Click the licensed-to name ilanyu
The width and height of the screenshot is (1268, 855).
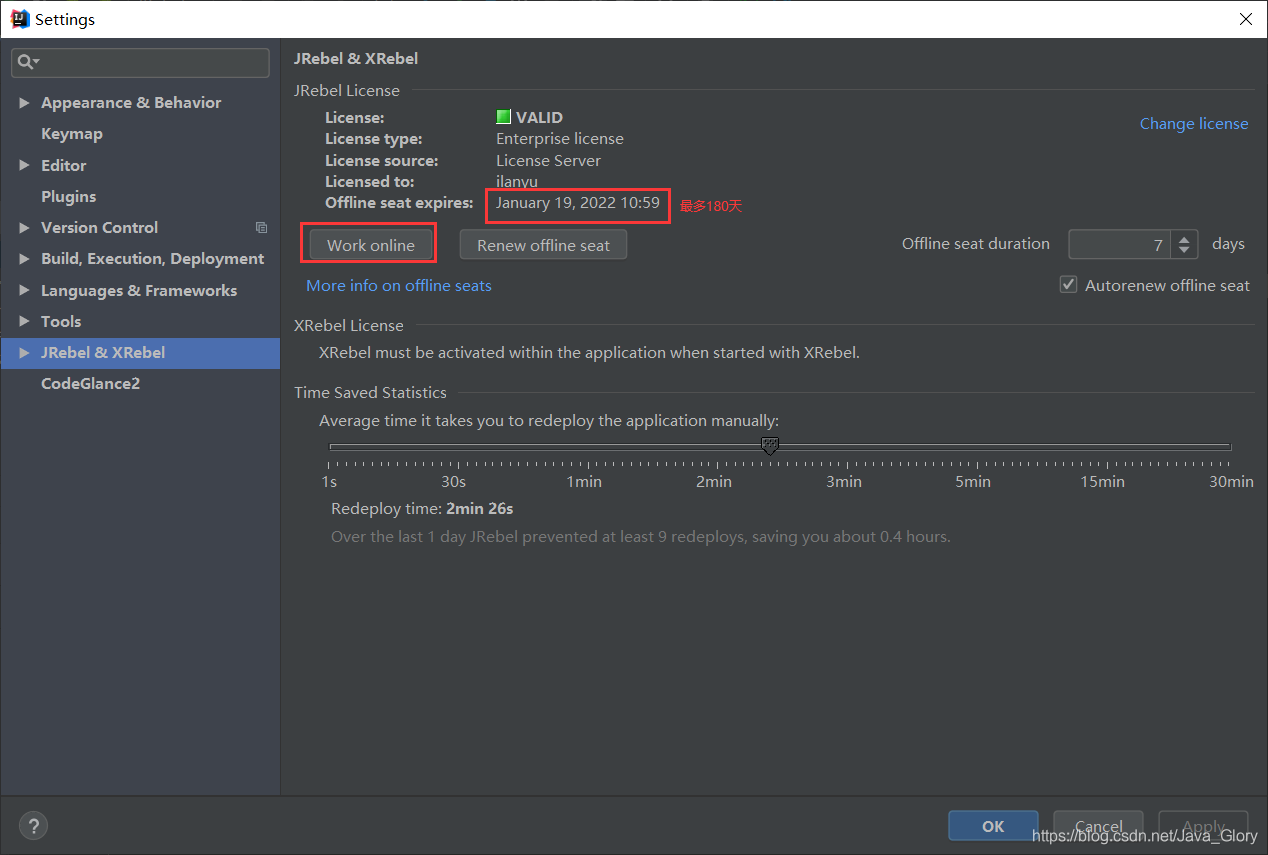[517, 182]
